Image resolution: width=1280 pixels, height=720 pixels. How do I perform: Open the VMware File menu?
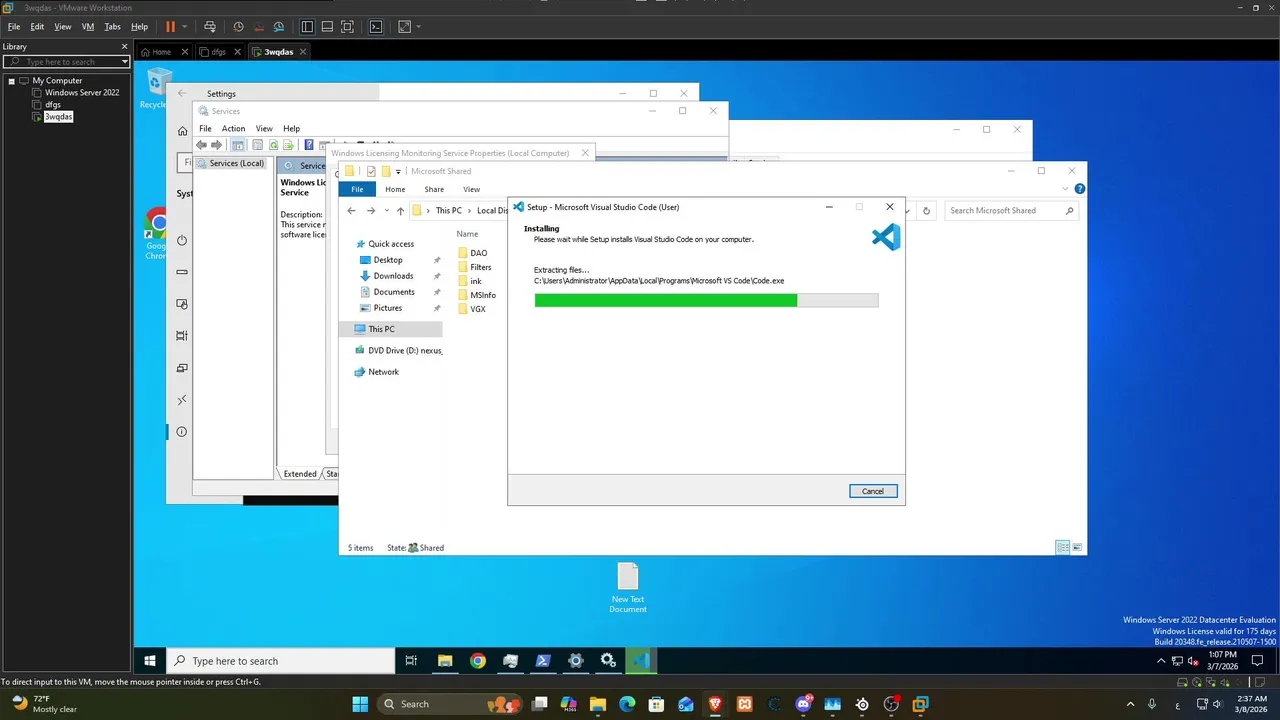pyautogui.click(x=14, y=27)
